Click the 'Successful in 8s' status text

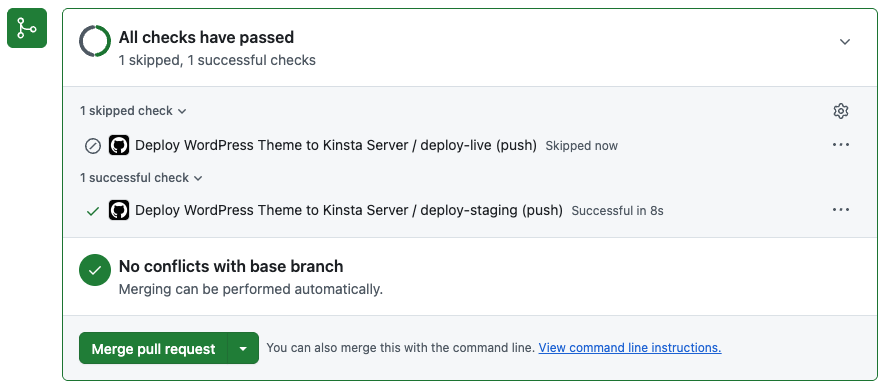(617, 211)
